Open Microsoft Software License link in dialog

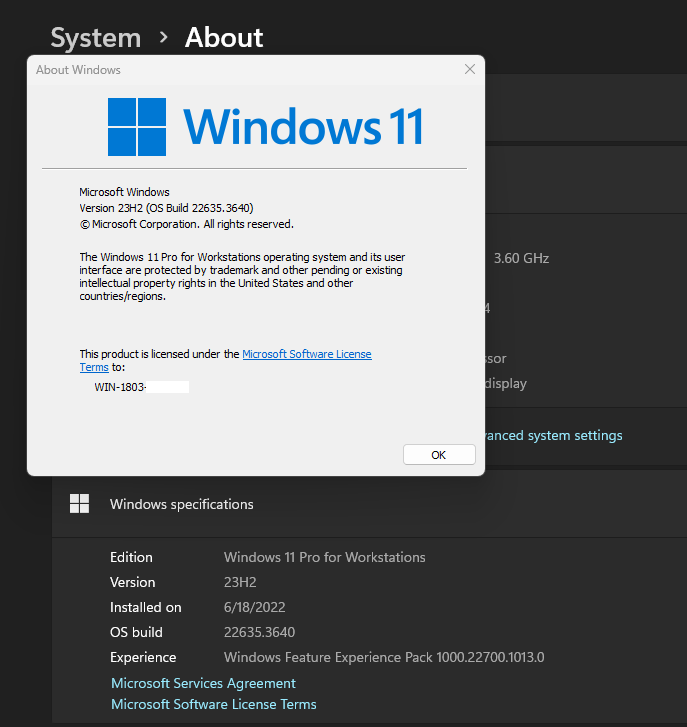[x=306, y=354]
